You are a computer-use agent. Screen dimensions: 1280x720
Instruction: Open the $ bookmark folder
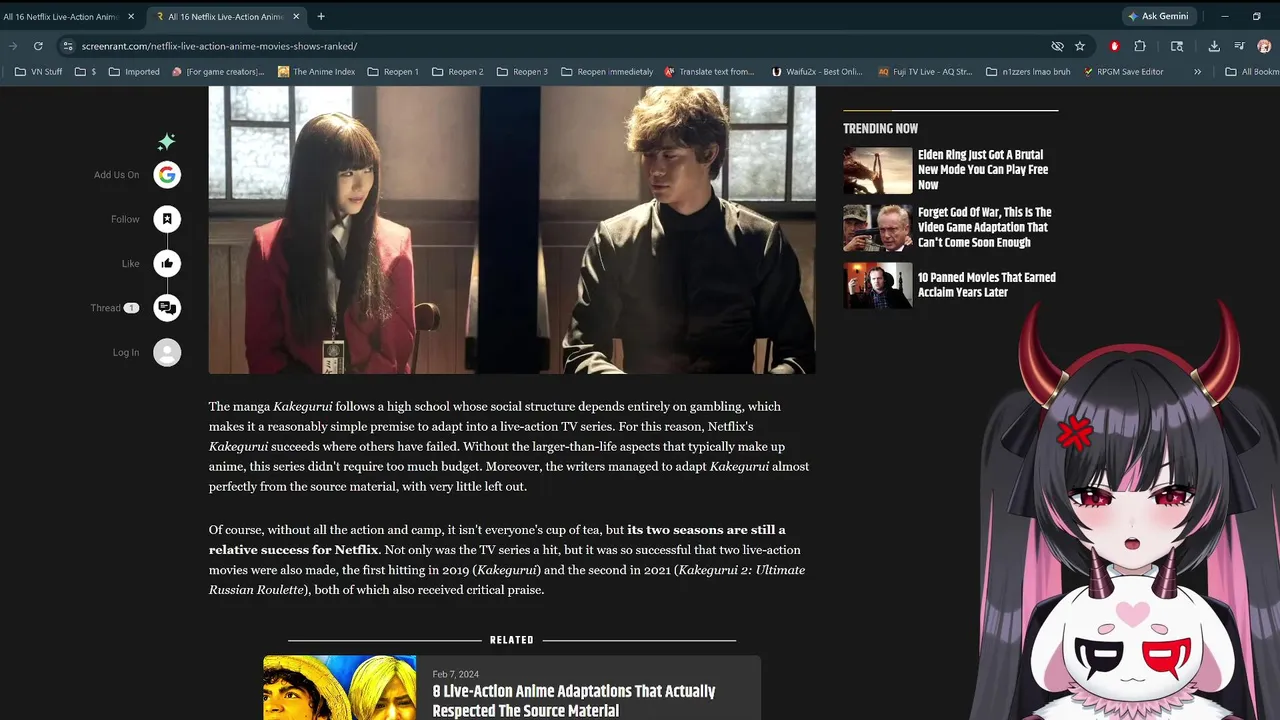tap(86, 72)
